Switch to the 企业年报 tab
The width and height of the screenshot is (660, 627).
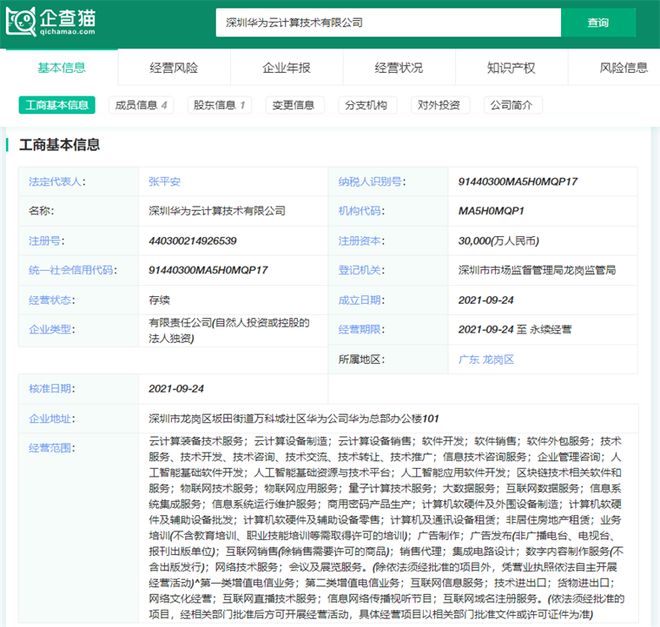click(286, 68)
